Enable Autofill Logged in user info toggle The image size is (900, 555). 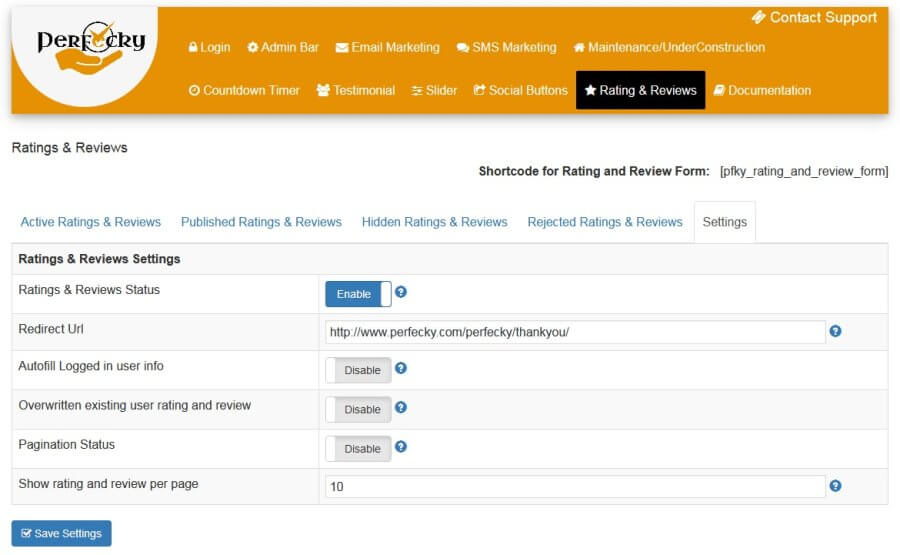tap(358, 370)
